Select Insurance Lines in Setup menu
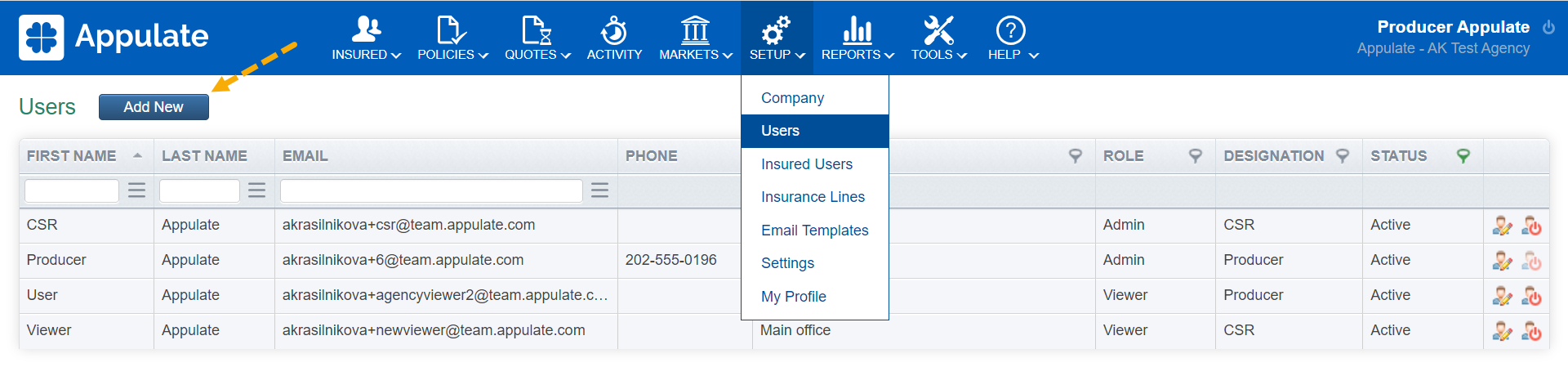Screen dimensions: 1568x385 813,197
